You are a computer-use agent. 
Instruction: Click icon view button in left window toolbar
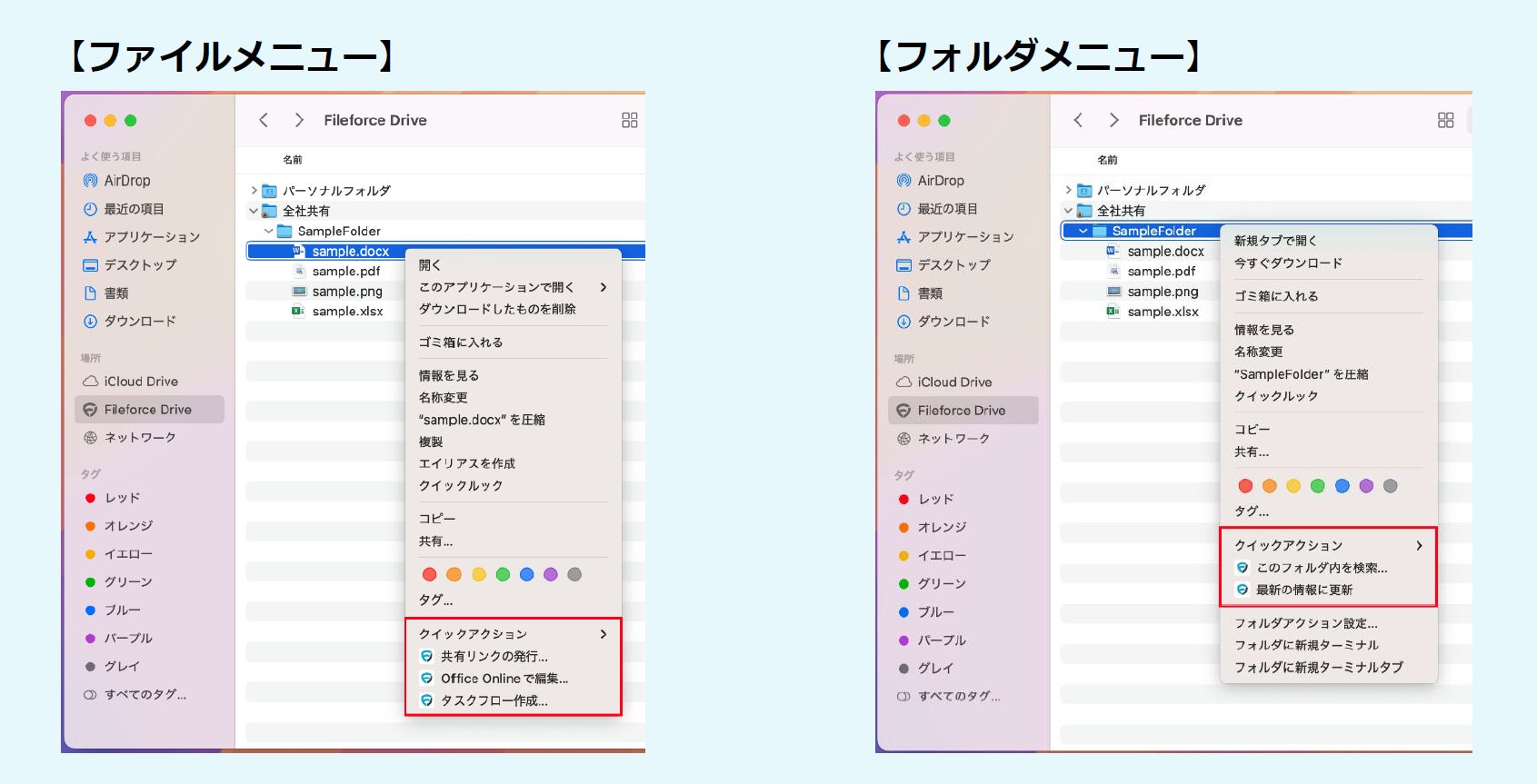[x=630, y=120]
